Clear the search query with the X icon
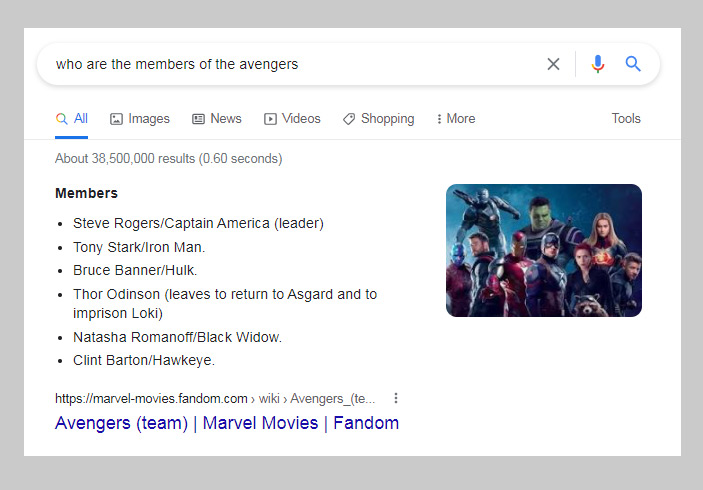 tap(553, 64)
